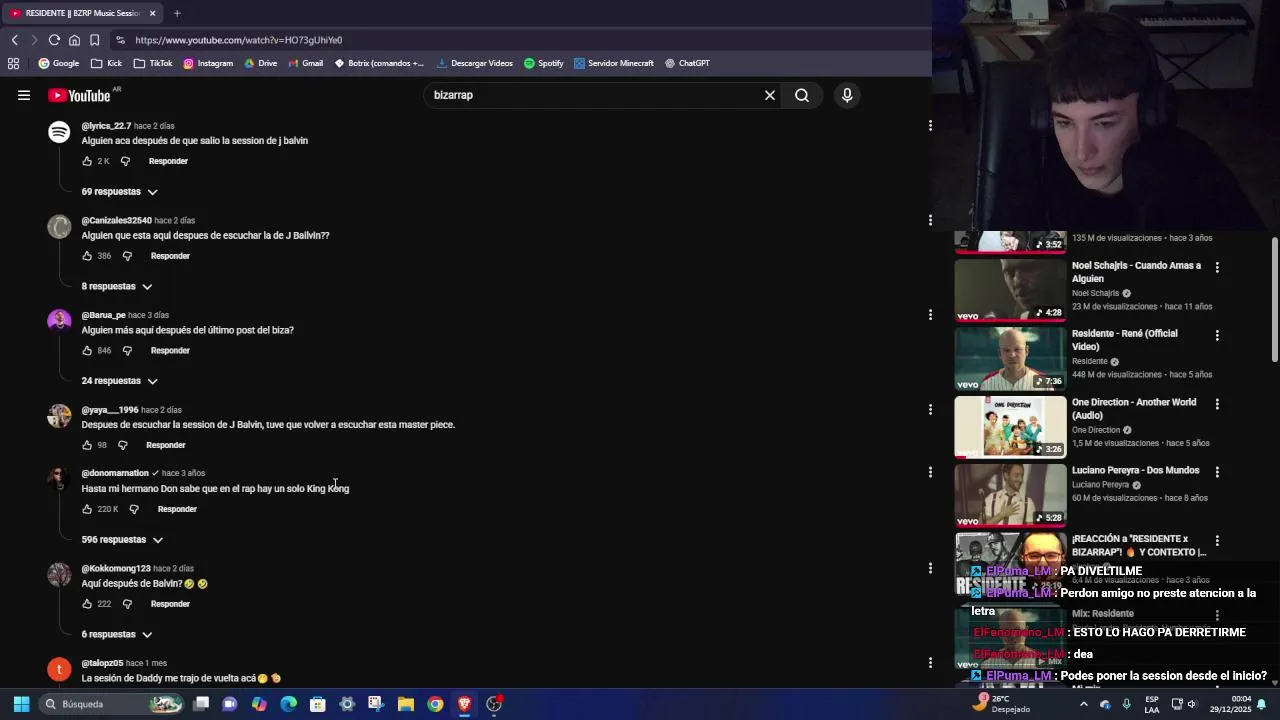
Task: Open the Instagram bookmark
Action: coord(208,63)
